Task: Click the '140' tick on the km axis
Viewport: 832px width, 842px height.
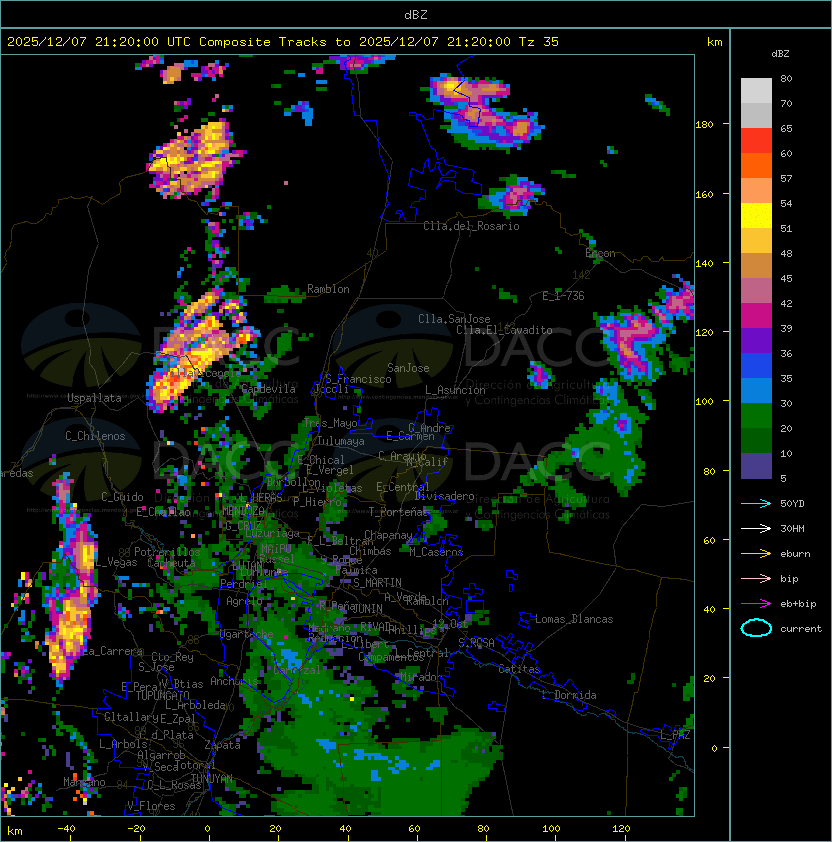Action: [704, 264]
